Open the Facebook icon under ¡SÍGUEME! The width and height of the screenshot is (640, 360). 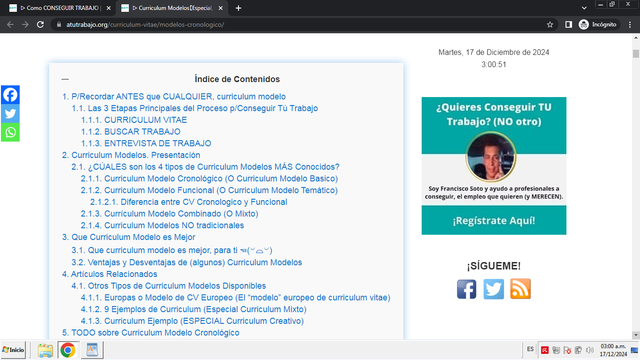coord(467,289)
